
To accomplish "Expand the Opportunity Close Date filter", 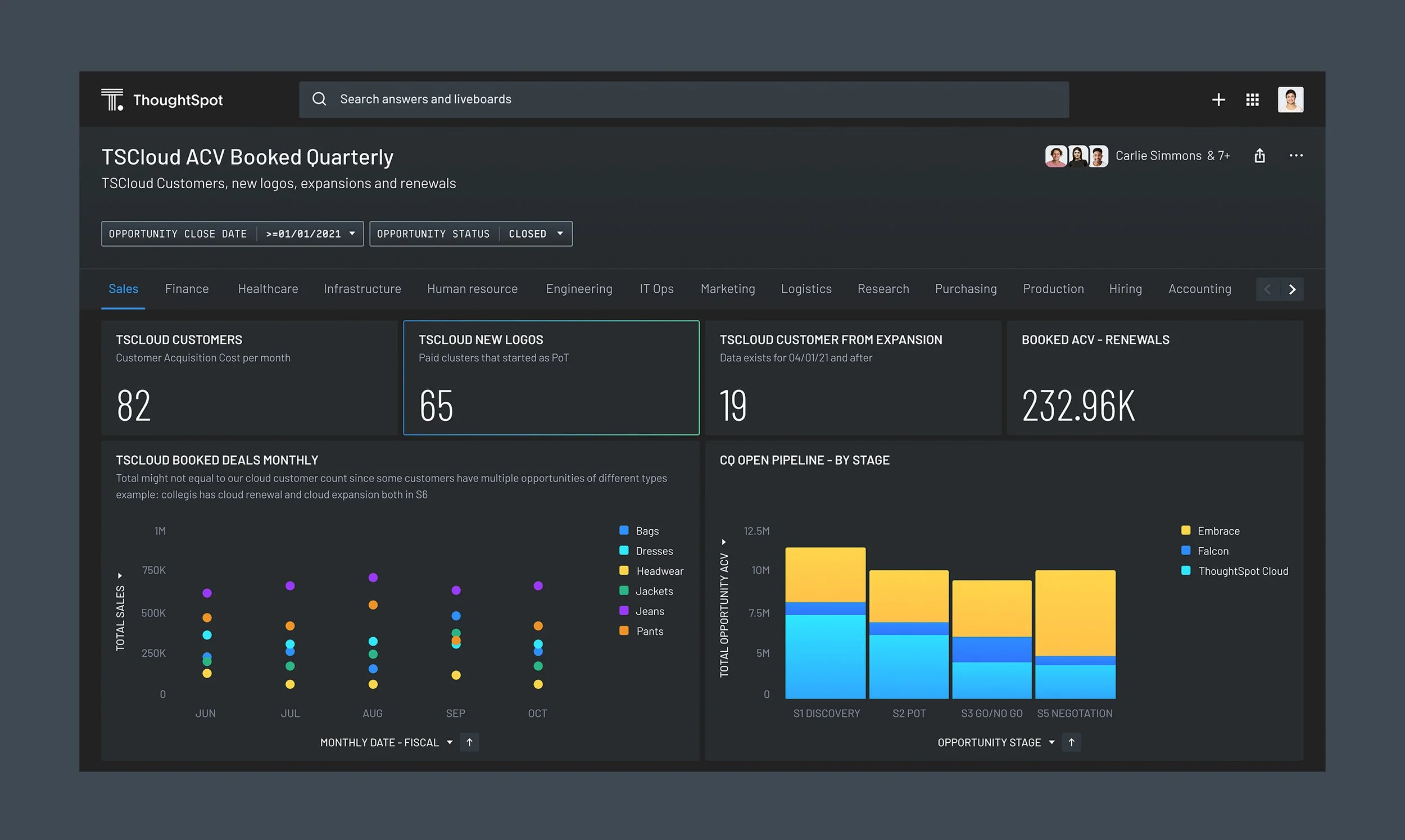I will coord(352,234).
